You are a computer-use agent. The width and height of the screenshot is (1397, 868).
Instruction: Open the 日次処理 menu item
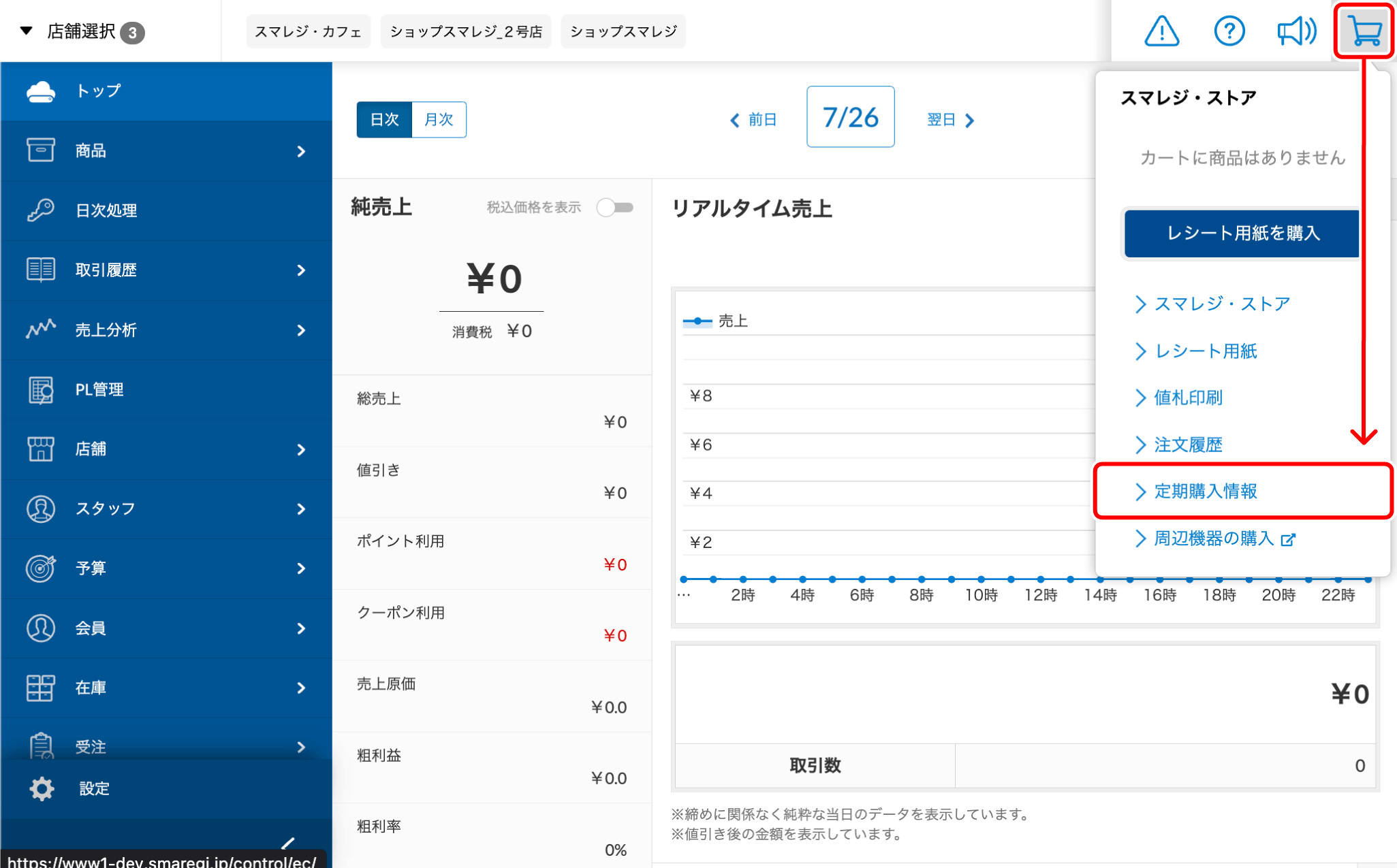[x=166, y=210]
